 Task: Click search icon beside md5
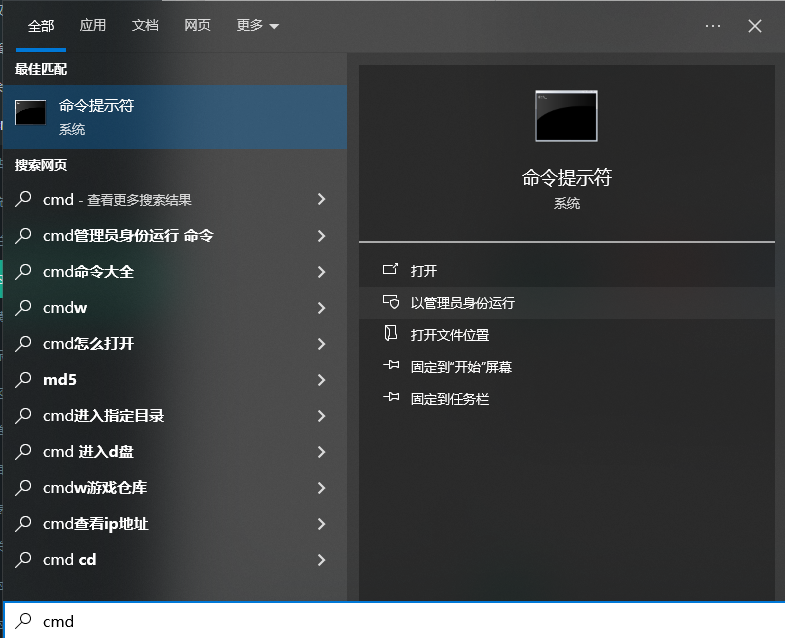[x=23, y=380]
